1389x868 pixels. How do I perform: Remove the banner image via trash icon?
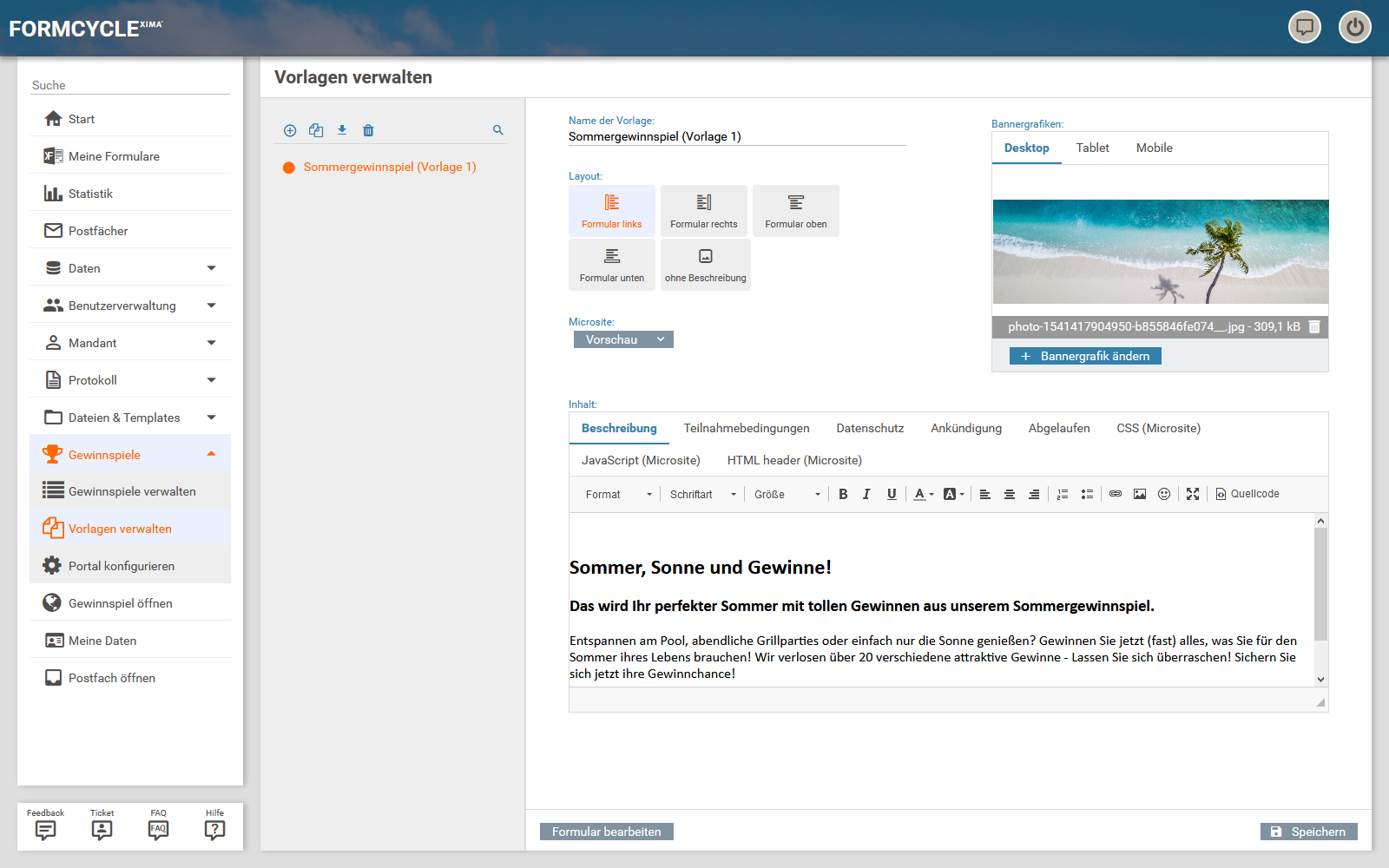pos(1314,327)
